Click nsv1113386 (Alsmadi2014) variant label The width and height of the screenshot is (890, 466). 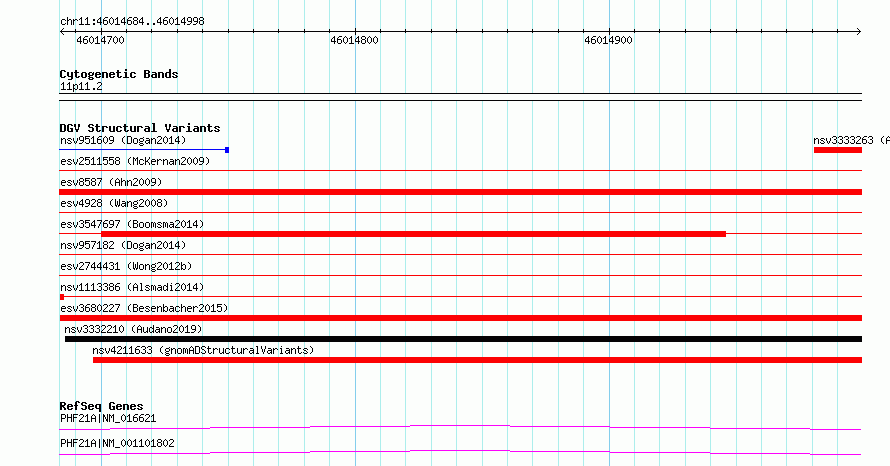[x=132, y=287]
